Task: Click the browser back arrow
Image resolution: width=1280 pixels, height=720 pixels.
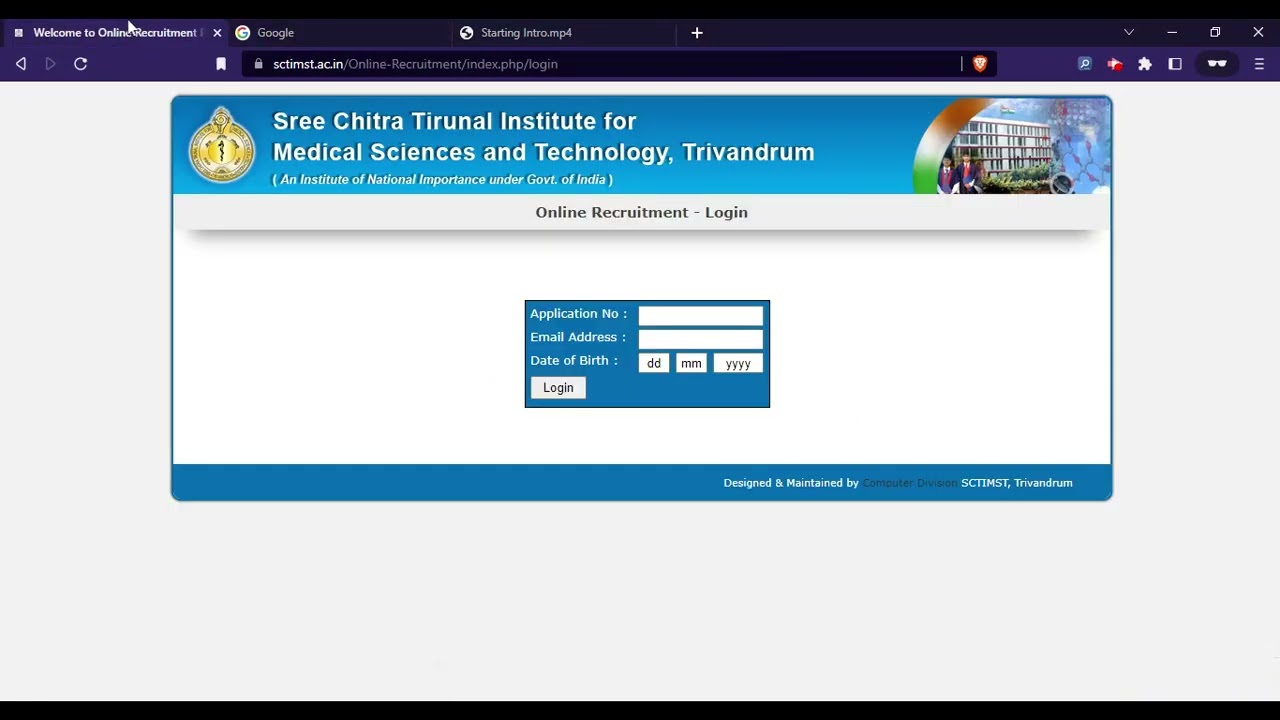Action: pyautogui.click(x=21, y=64)
